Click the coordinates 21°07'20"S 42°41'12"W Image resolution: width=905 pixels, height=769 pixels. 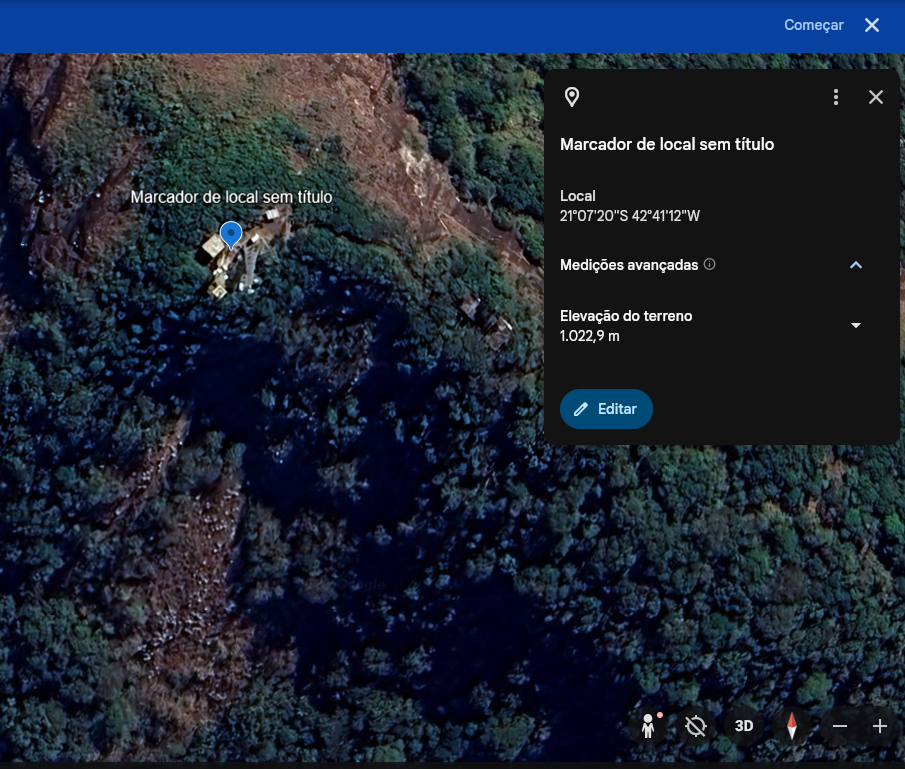point(630,215)
